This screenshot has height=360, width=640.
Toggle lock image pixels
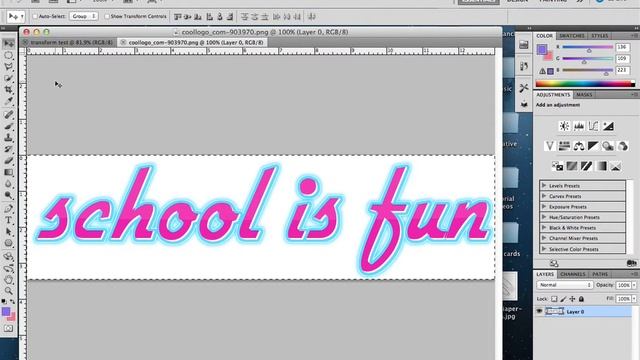tap(563, 299)
